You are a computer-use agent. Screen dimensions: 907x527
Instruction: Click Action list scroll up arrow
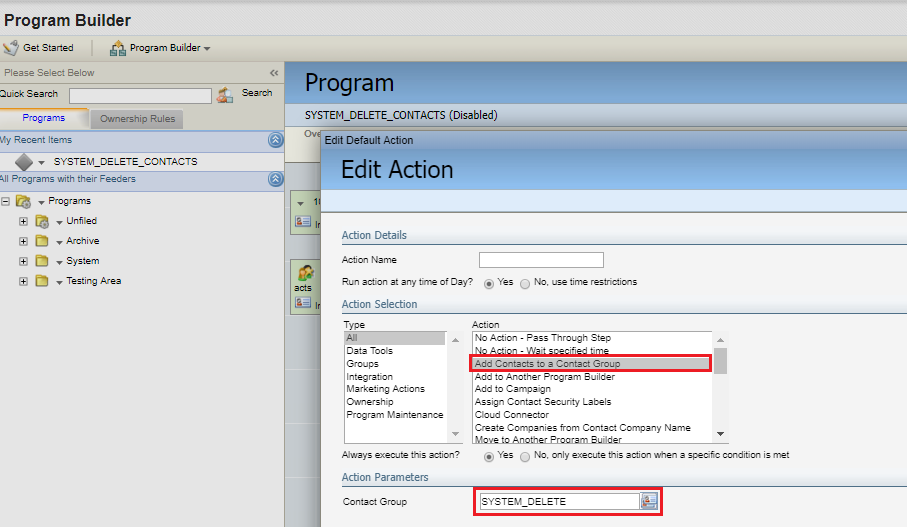click(720, 340)
